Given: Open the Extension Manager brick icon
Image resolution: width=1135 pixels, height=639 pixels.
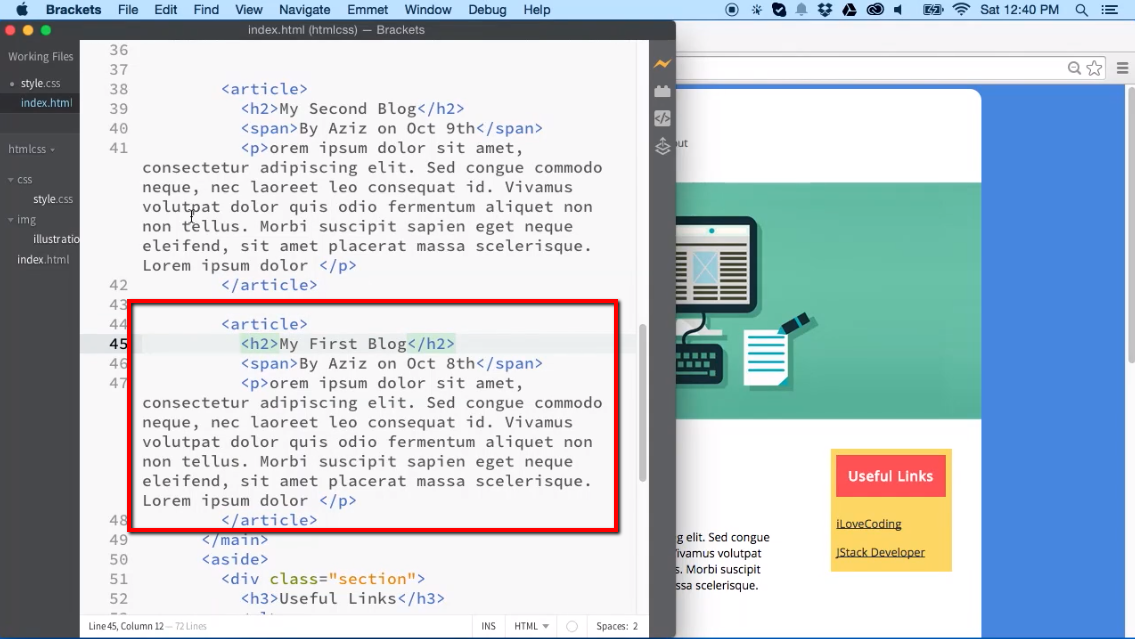Looking at the screenshot, I should click(662, 90).
